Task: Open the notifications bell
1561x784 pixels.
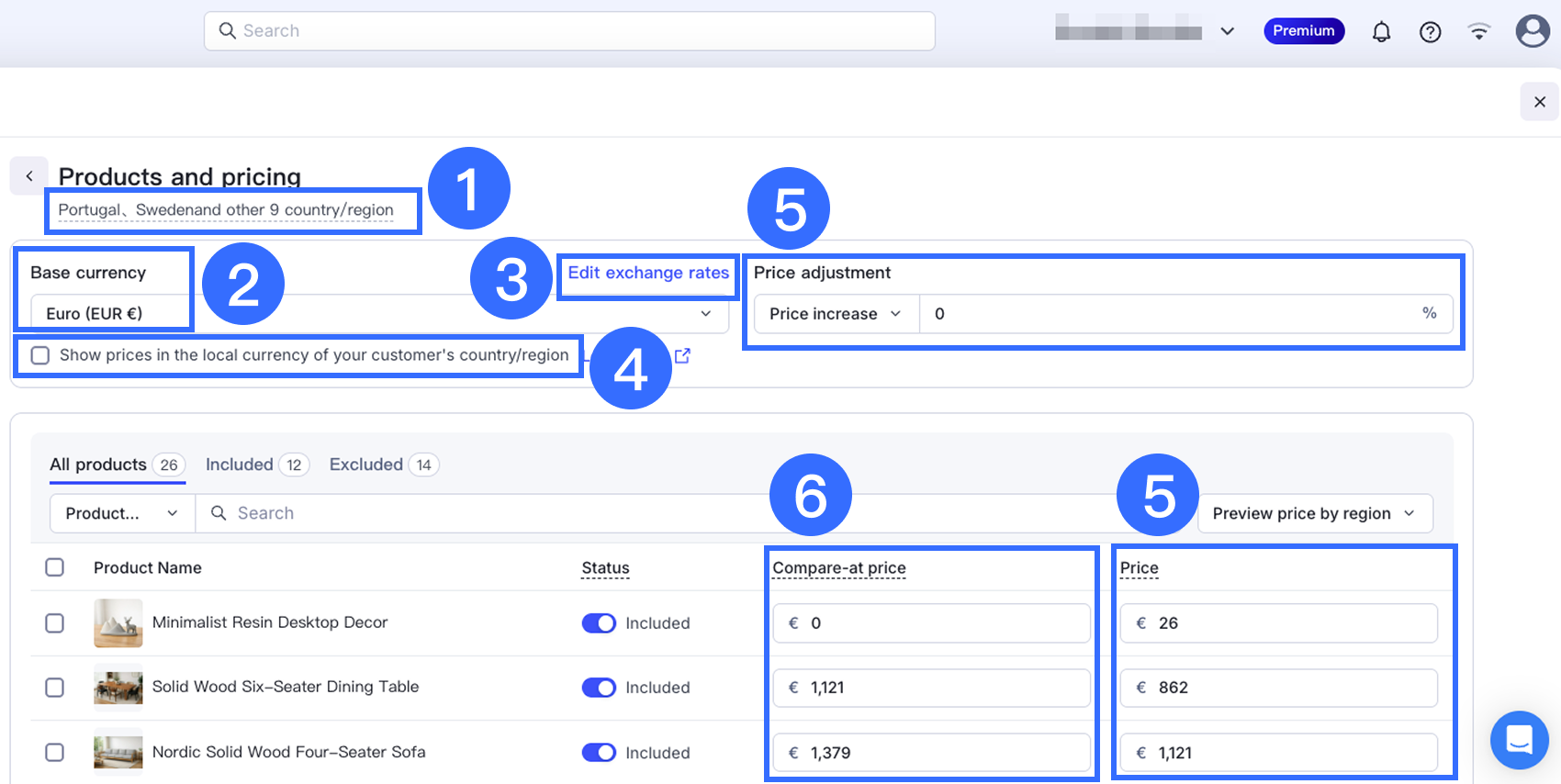Action: (x=1381, y=32)
